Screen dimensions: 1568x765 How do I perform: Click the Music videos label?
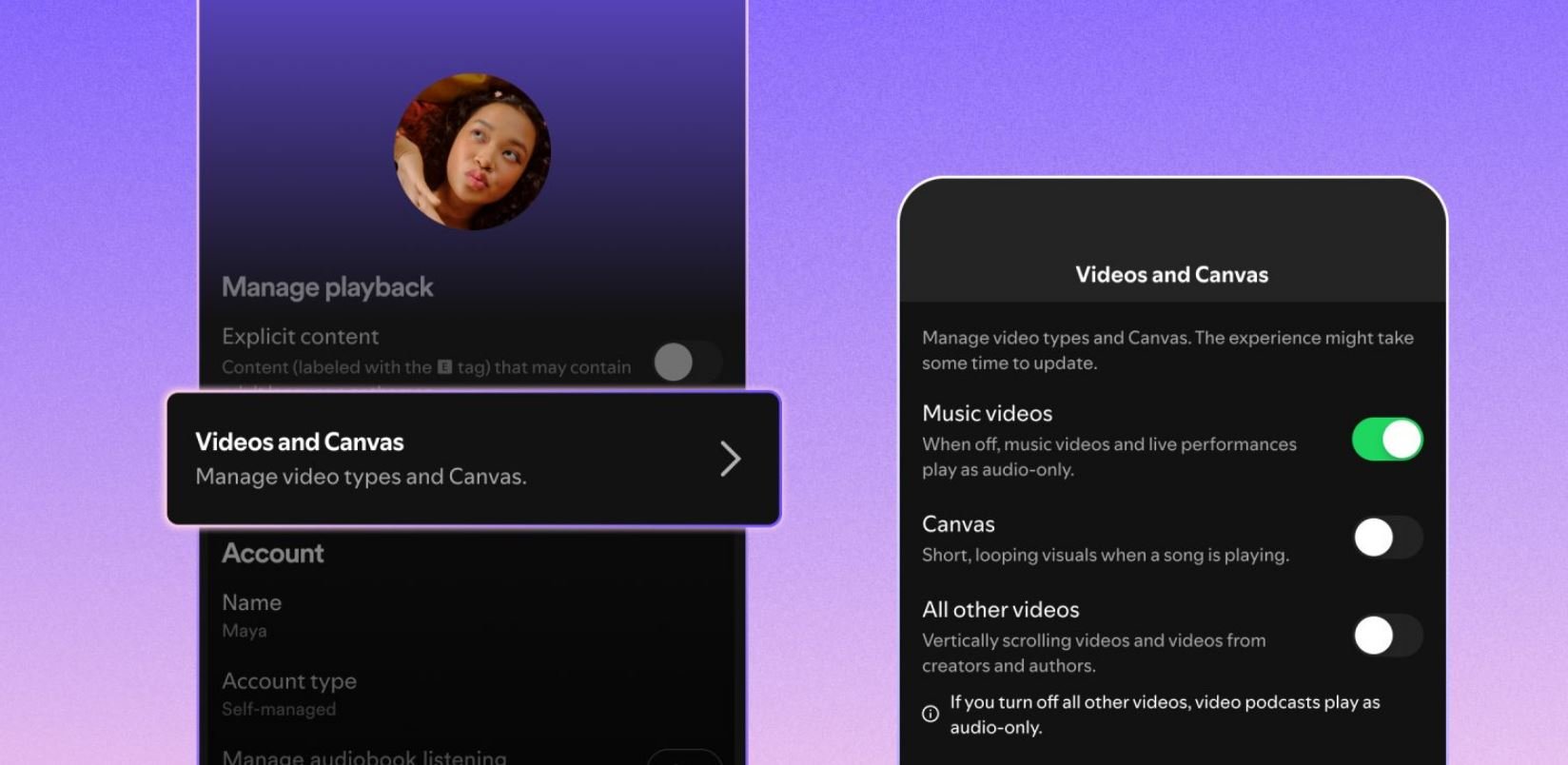click(988, 414)
